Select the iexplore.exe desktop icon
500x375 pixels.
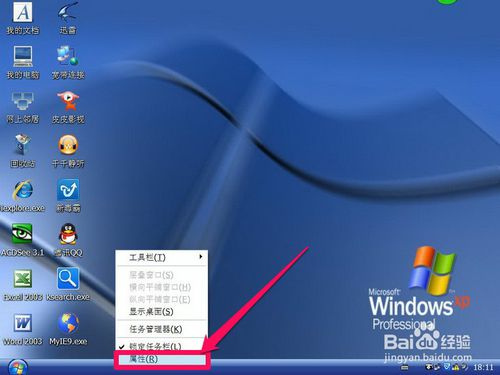click(x=23, y=196)
